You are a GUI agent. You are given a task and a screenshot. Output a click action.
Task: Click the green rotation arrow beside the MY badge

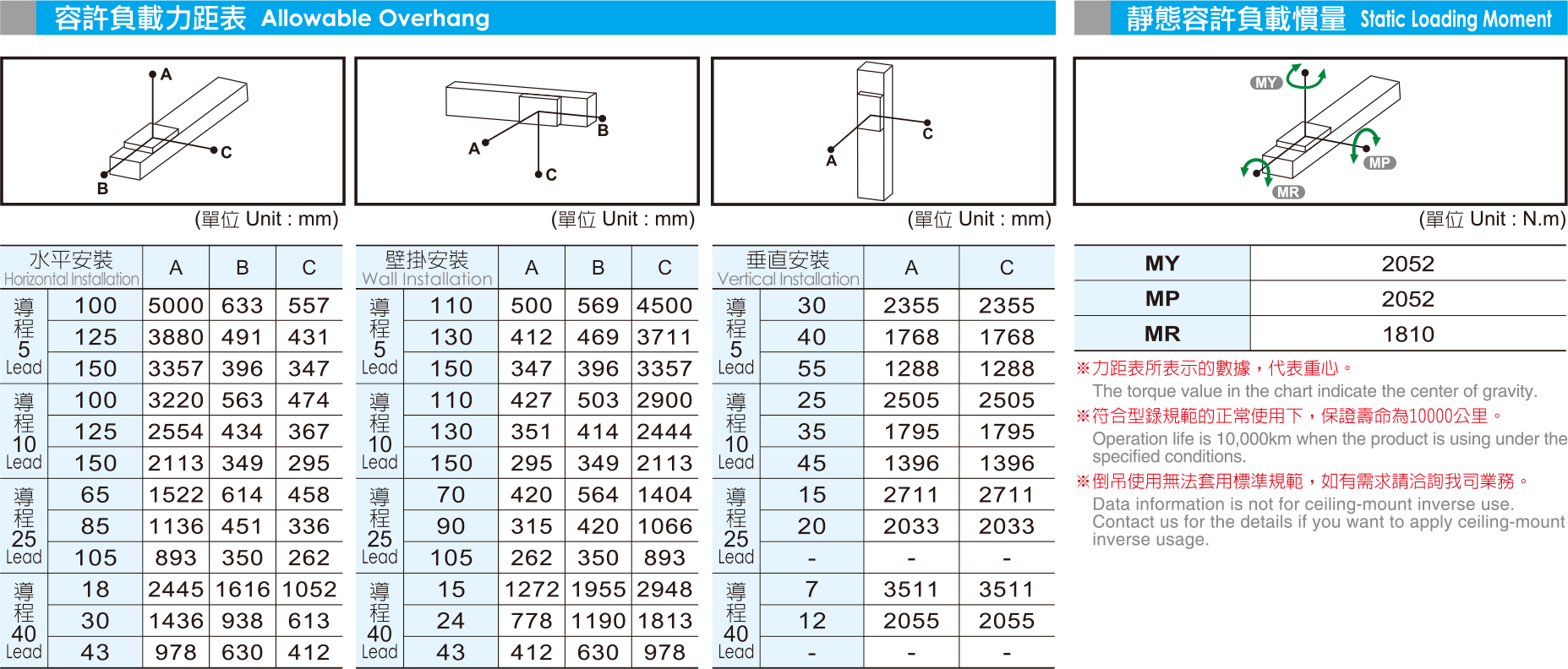tap(1306, 76)
